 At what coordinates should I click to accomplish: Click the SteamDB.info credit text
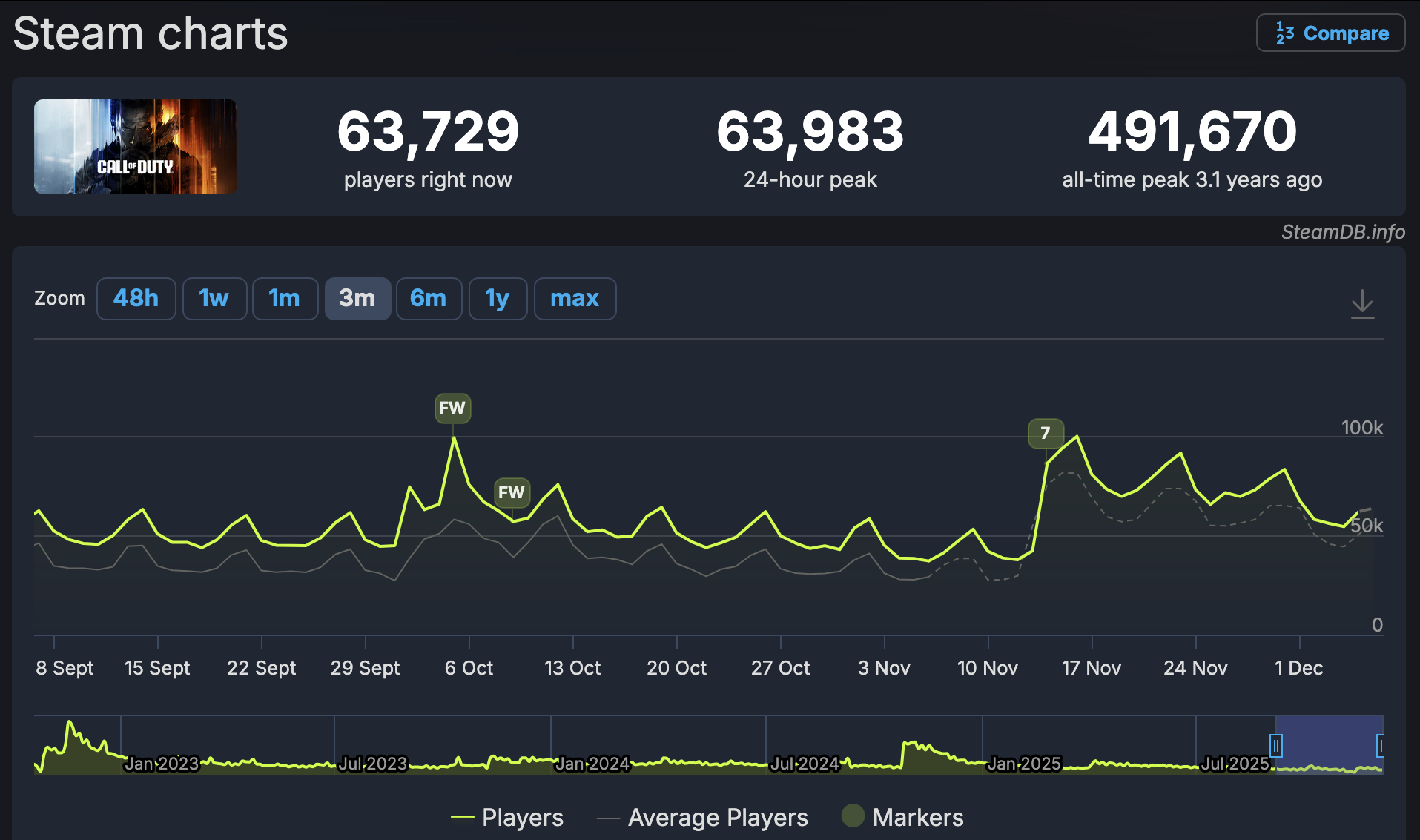point(1343,232)
